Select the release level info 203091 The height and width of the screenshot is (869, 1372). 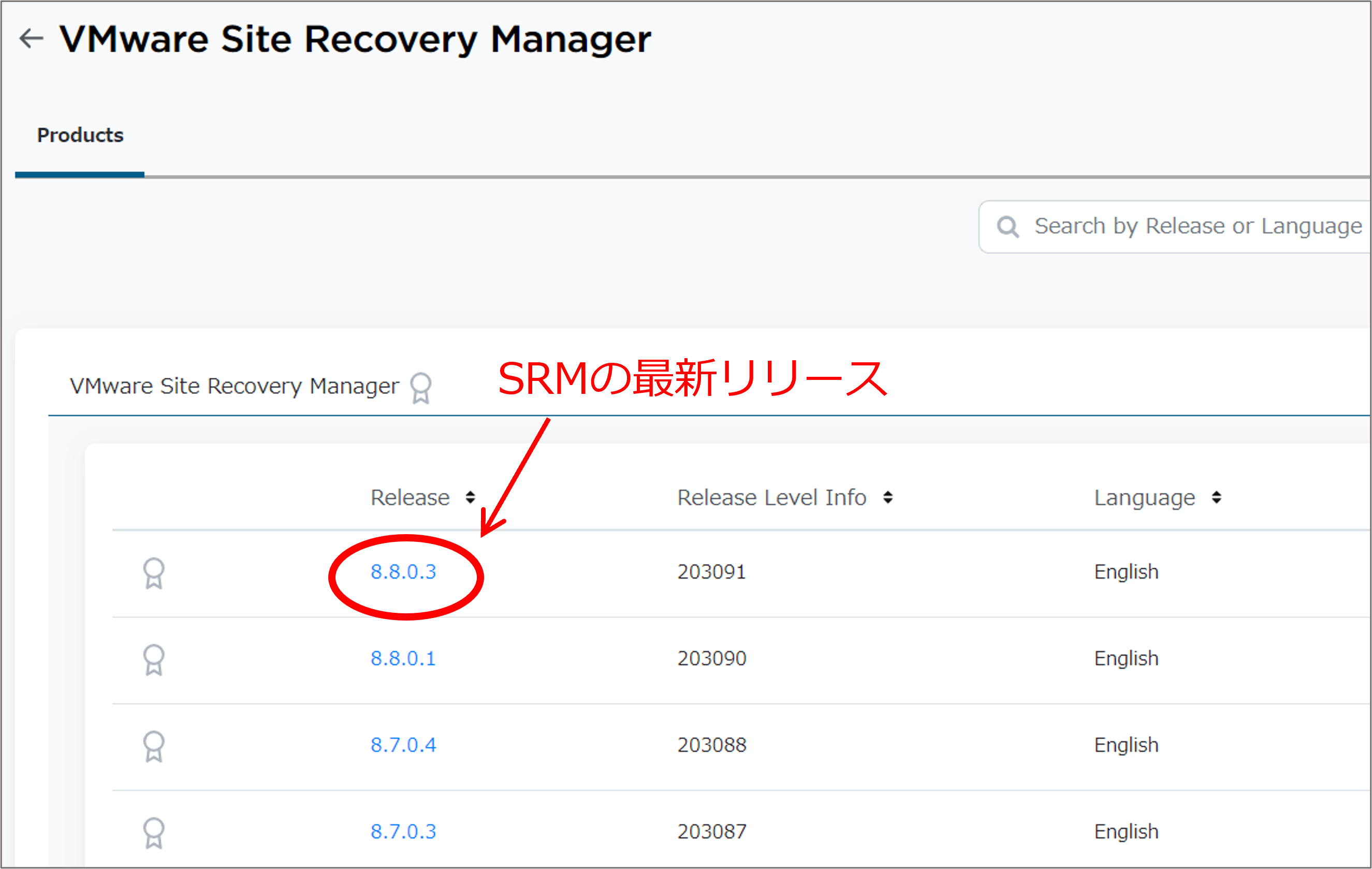[712, 571]
